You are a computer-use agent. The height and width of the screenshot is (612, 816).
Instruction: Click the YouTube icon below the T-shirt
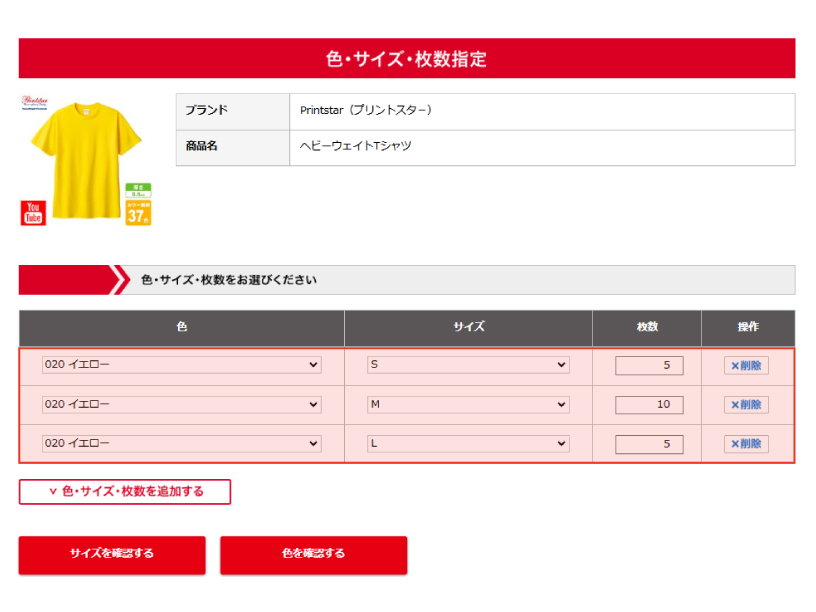tap(32, 213)
